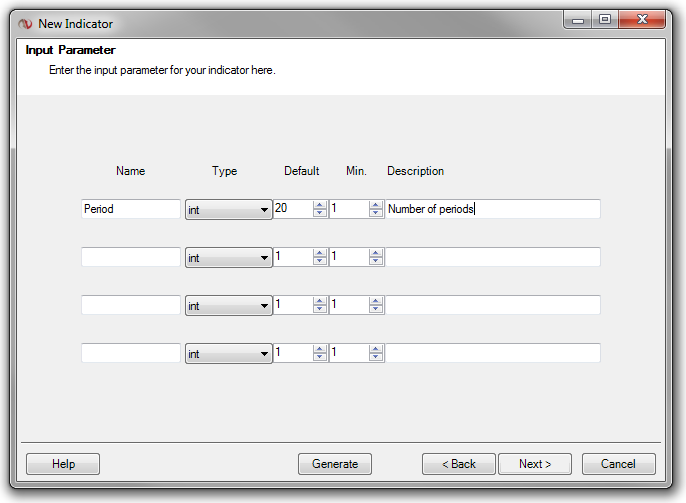Viewport: 686px width, 503px height.
Task: Focus the Number of periods description field
Action: tap(493, 209)
